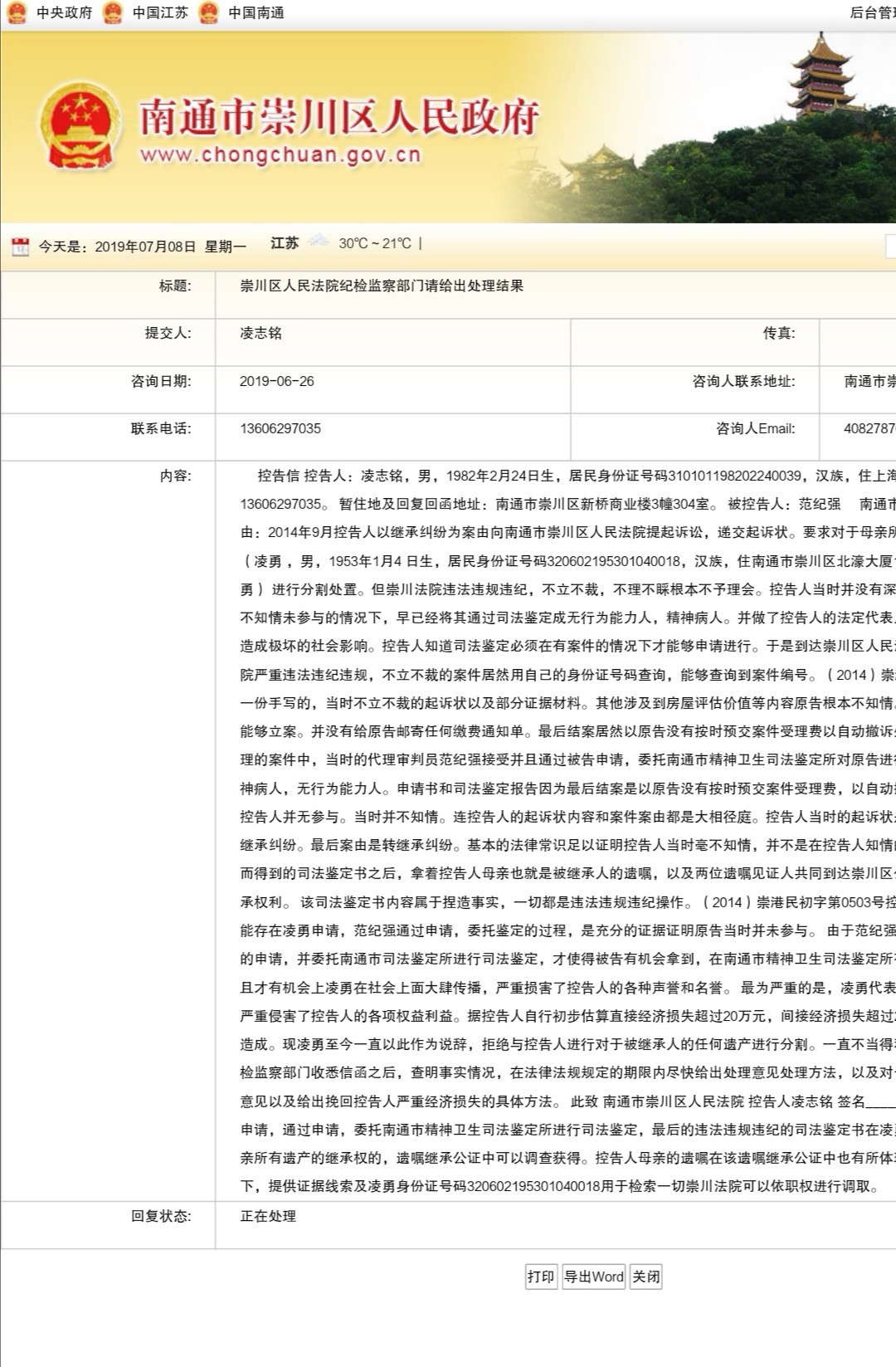Export the page with 导出Word button

click(593, 1277)
